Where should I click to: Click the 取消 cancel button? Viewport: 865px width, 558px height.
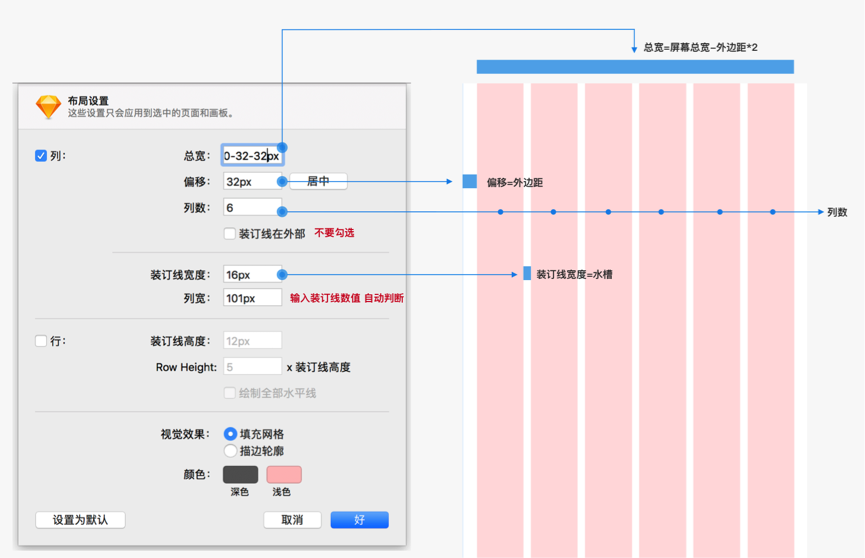click(x=292, y=520)
